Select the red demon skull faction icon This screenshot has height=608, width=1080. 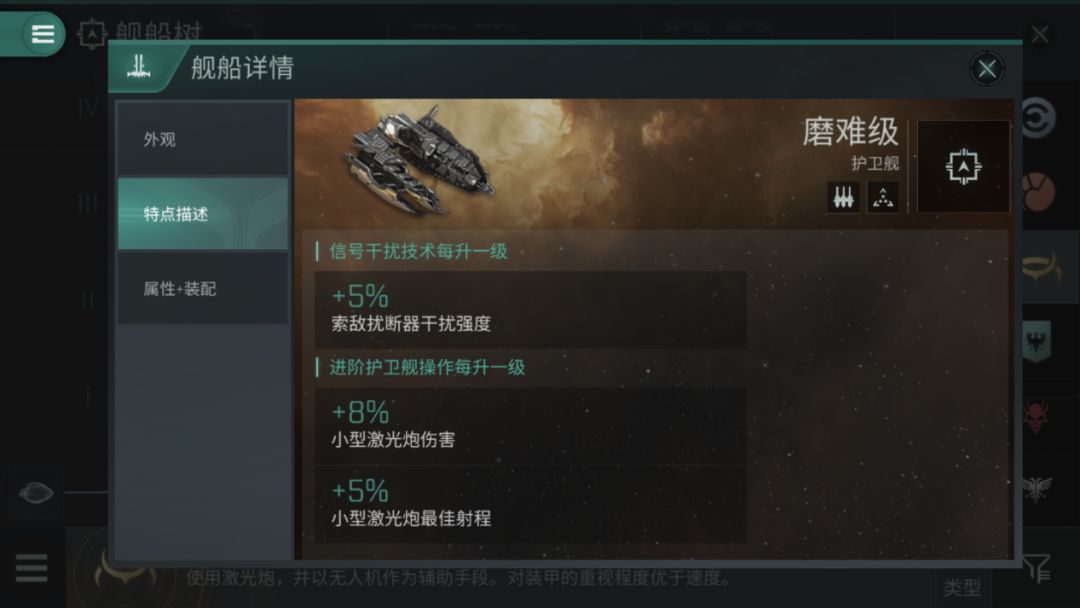(x=1037, y=417)
